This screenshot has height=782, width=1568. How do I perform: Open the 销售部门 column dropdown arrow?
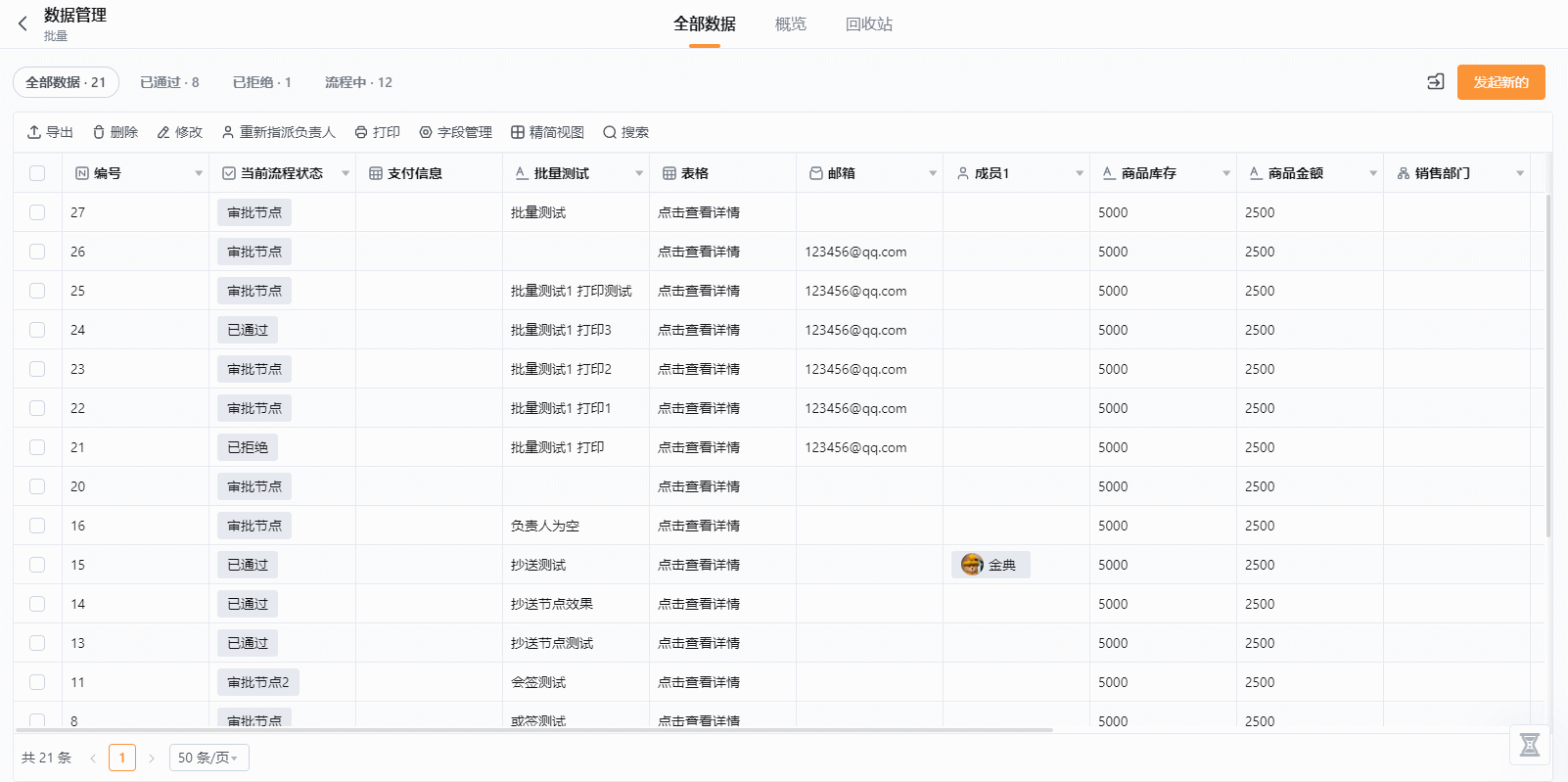pos(1520,173)
